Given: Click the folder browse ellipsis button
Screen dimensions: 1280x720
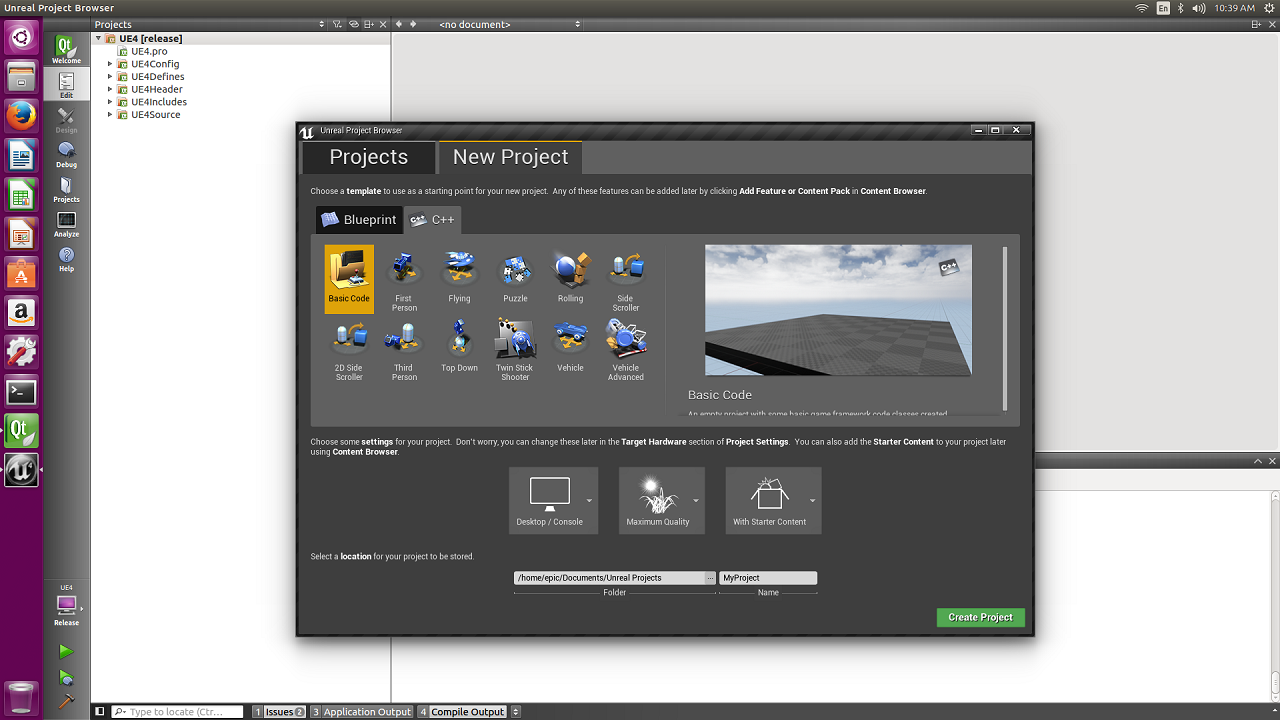Looking at the screenshot, I should coord(711,578).
